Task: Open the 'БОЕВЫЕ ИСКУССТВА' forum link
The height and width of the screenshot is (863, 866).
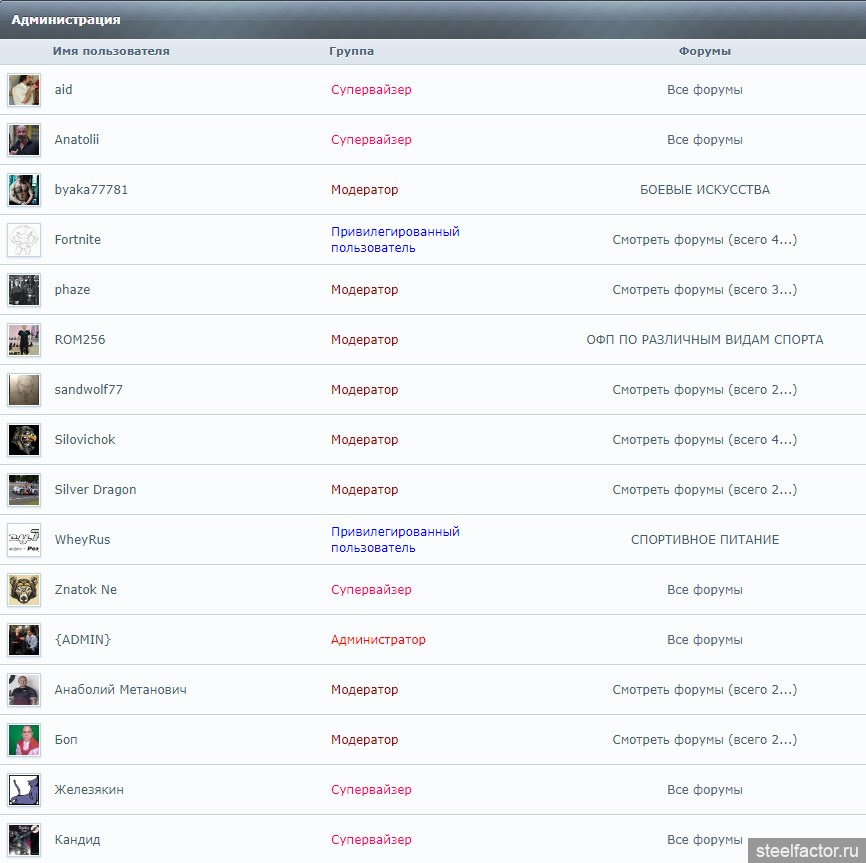Action: [x=704, y=190]
